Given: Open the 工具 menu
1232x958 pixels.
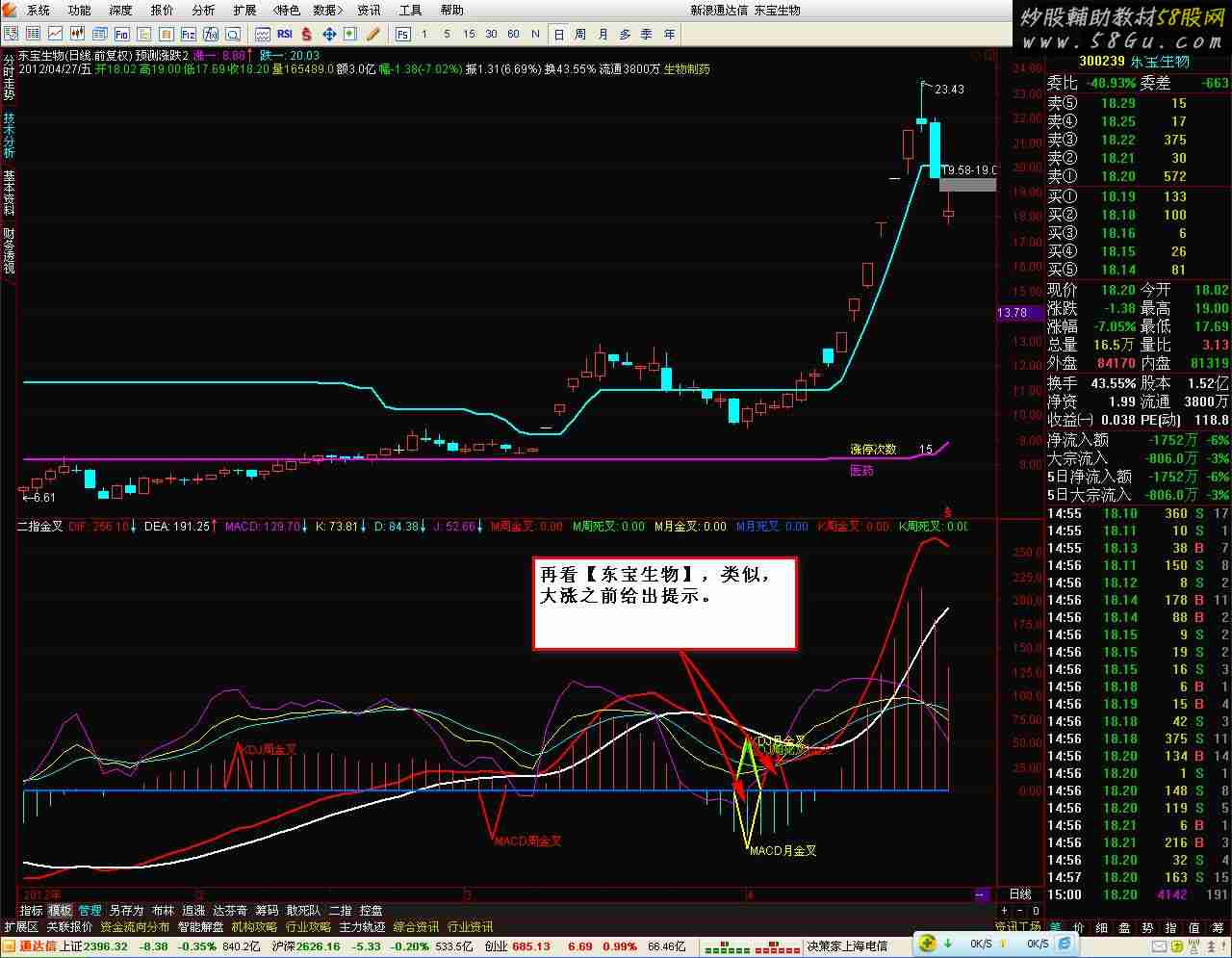Looking at the screenshot, I should (x=410, y=10).
